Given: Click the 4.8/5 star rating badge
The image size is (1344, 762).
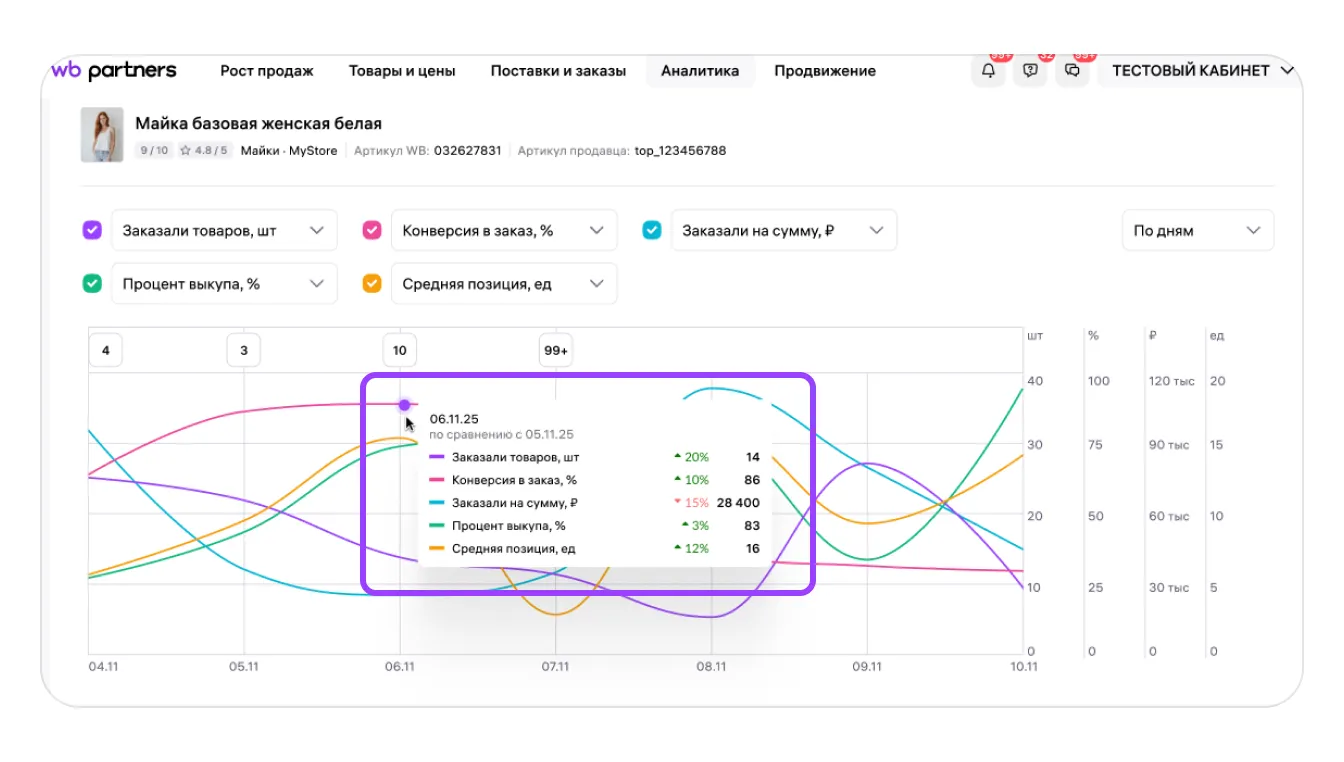Looking at the screenshot, I should [x=203, y=151].
